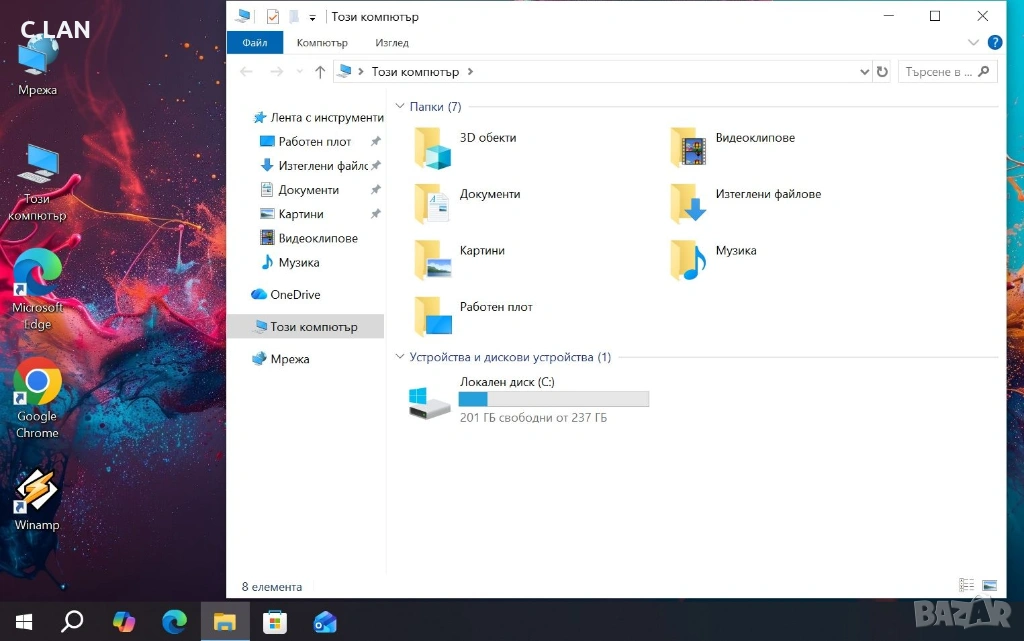
Task: Collapse the Папки (7) group
Action: pyautogui.click(x=401, y=107)
